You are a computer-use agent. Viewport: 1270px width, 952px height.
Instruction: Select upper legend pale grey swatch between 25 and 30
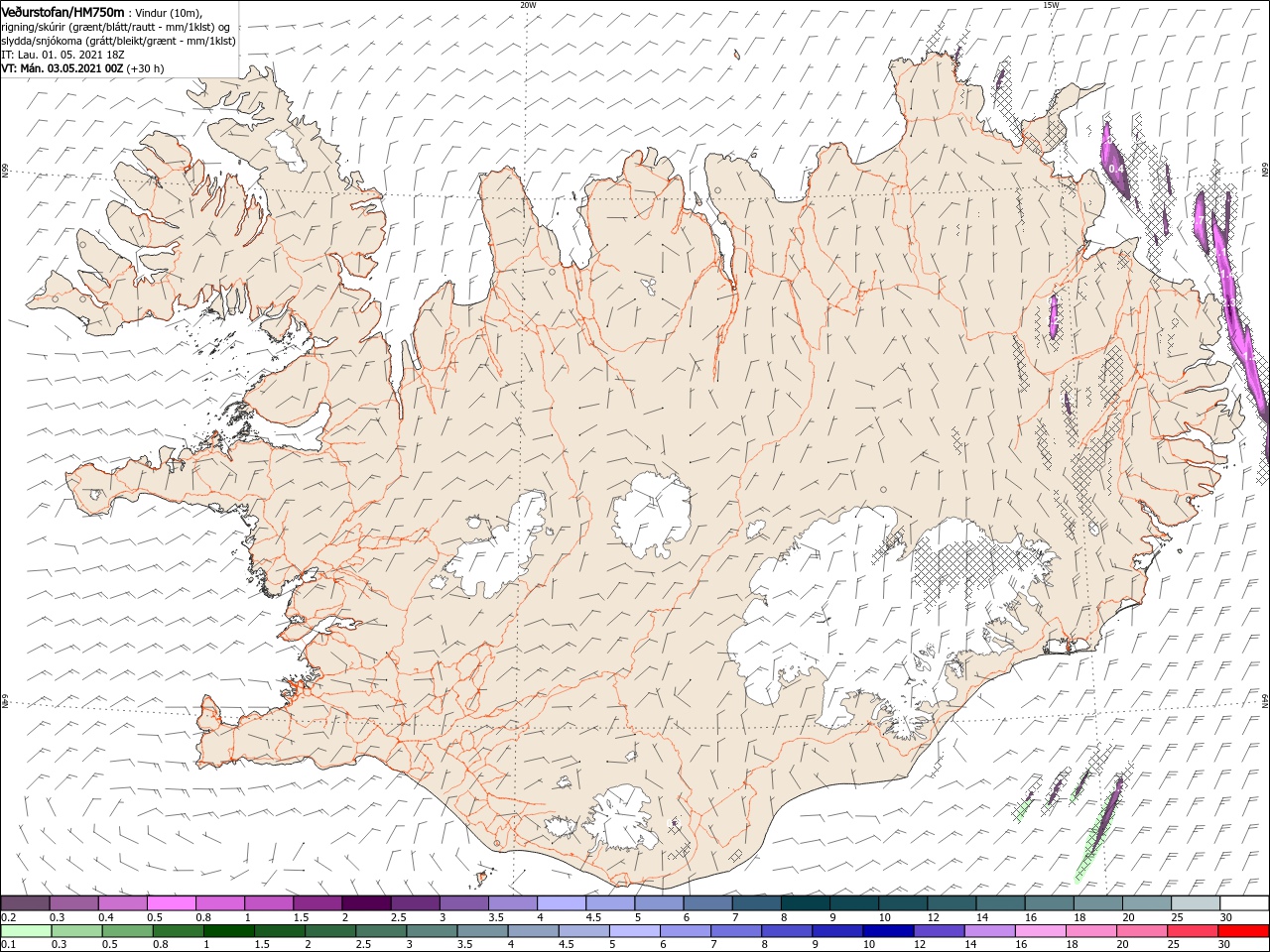[1195, 903]
